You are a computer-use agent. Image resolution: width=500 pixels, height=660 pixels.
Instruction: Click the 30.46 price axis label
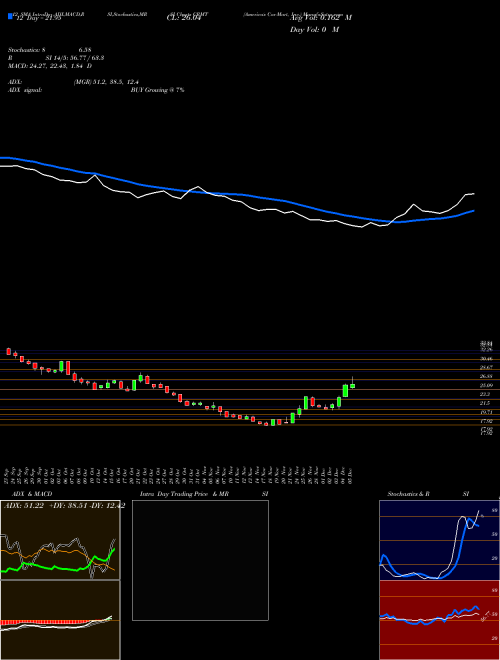click(x=487, y=359)
